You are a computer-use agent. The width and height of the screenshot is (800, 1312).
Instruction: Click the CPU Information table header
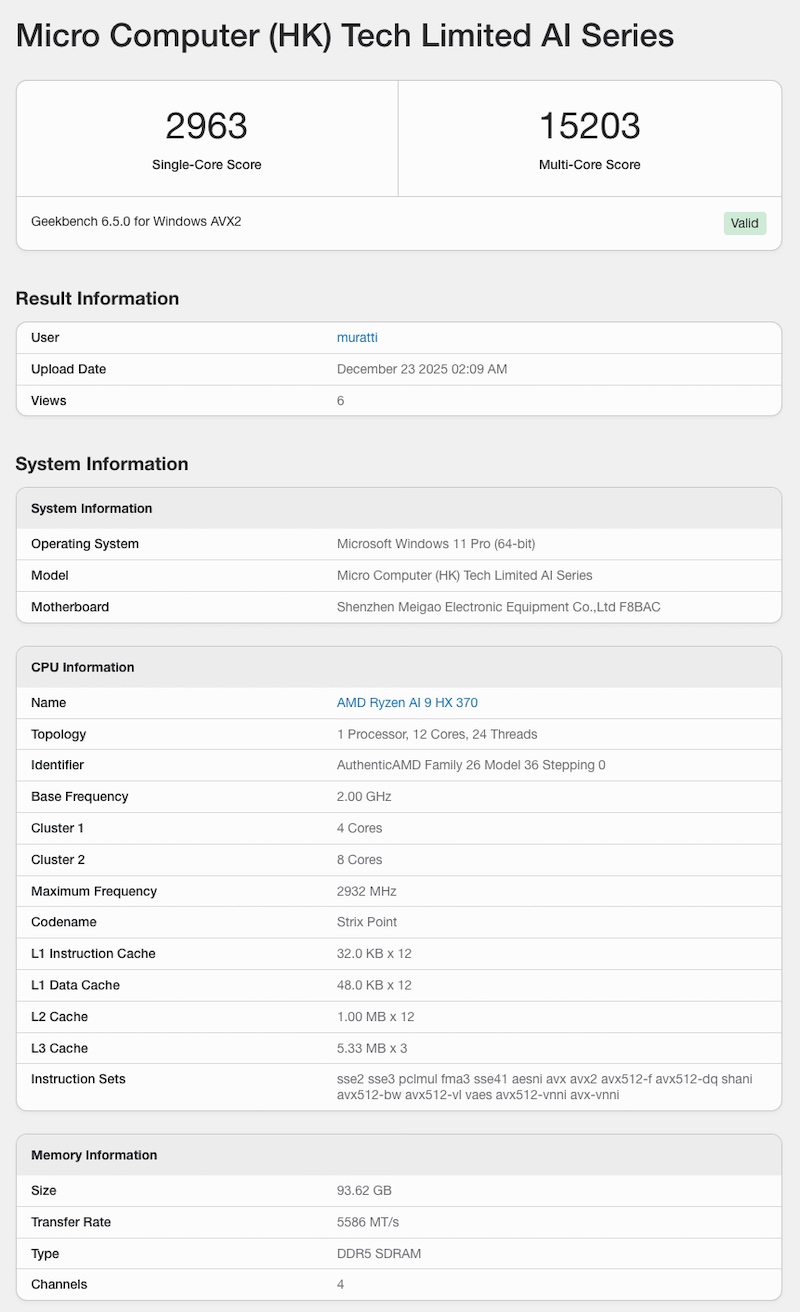coord(83,667)
